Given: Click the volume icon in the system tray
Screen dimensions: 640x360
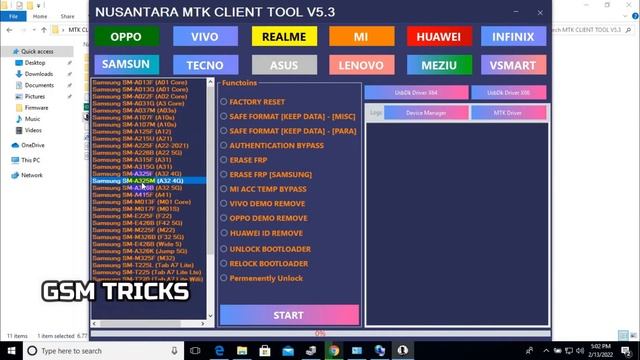Looking at the screenshot, I should tap(580, 351).
